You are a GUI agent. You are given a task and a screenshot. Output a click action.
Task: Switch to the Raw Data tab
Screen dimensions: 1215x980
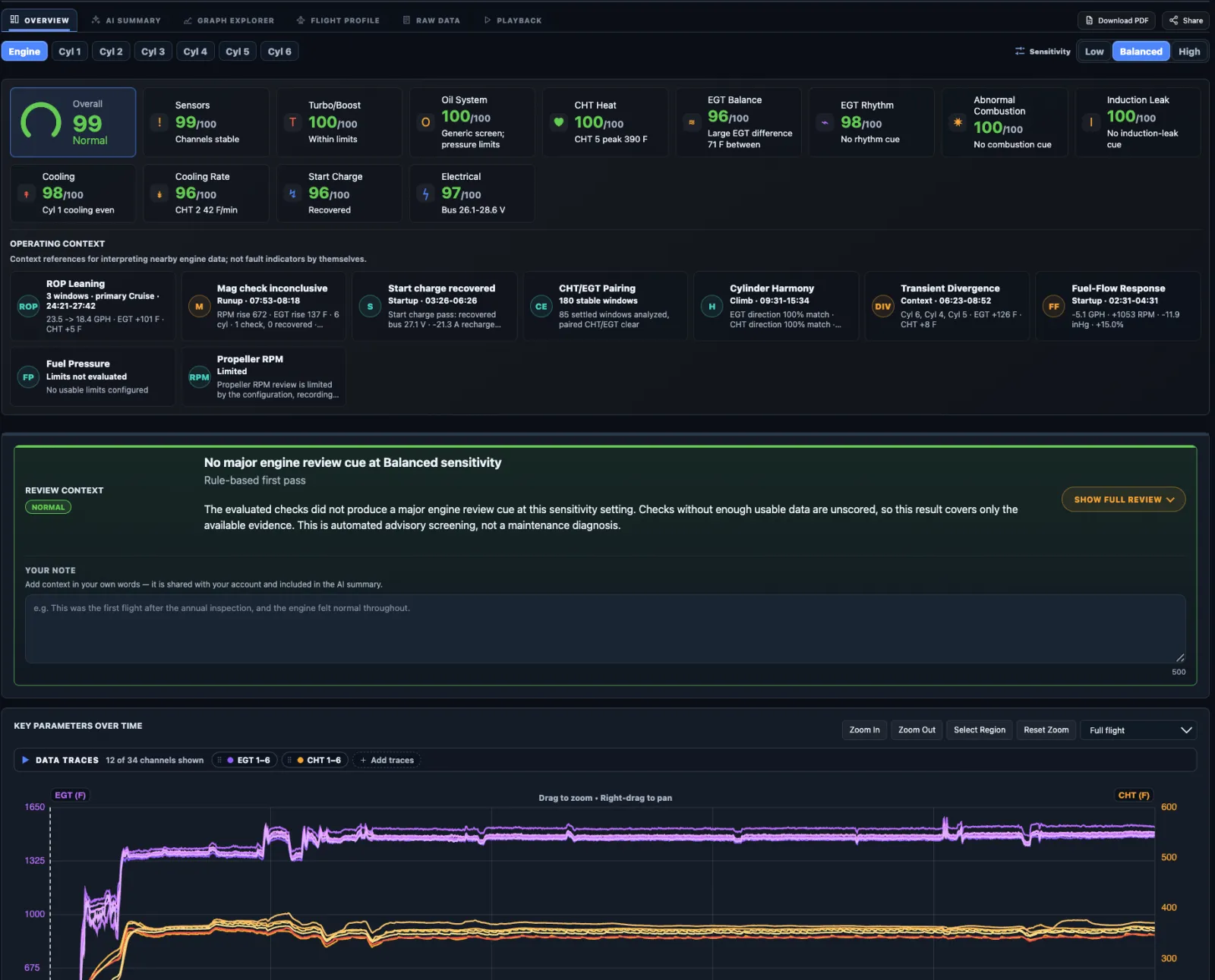(x=431, y=20)
